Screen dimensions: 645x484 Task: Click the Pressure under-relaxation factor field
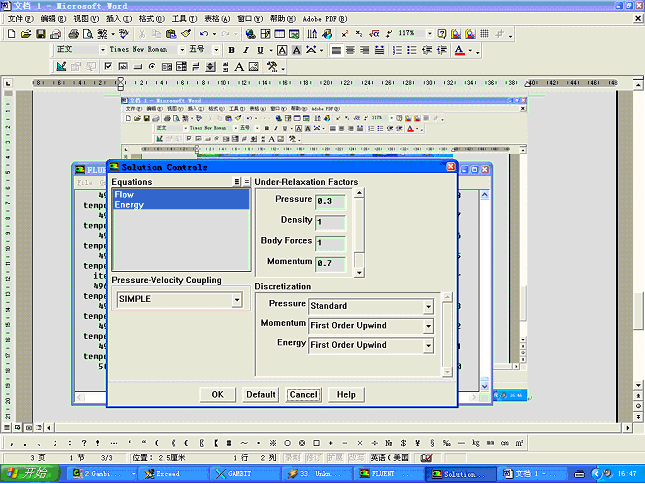click(330, 201)
